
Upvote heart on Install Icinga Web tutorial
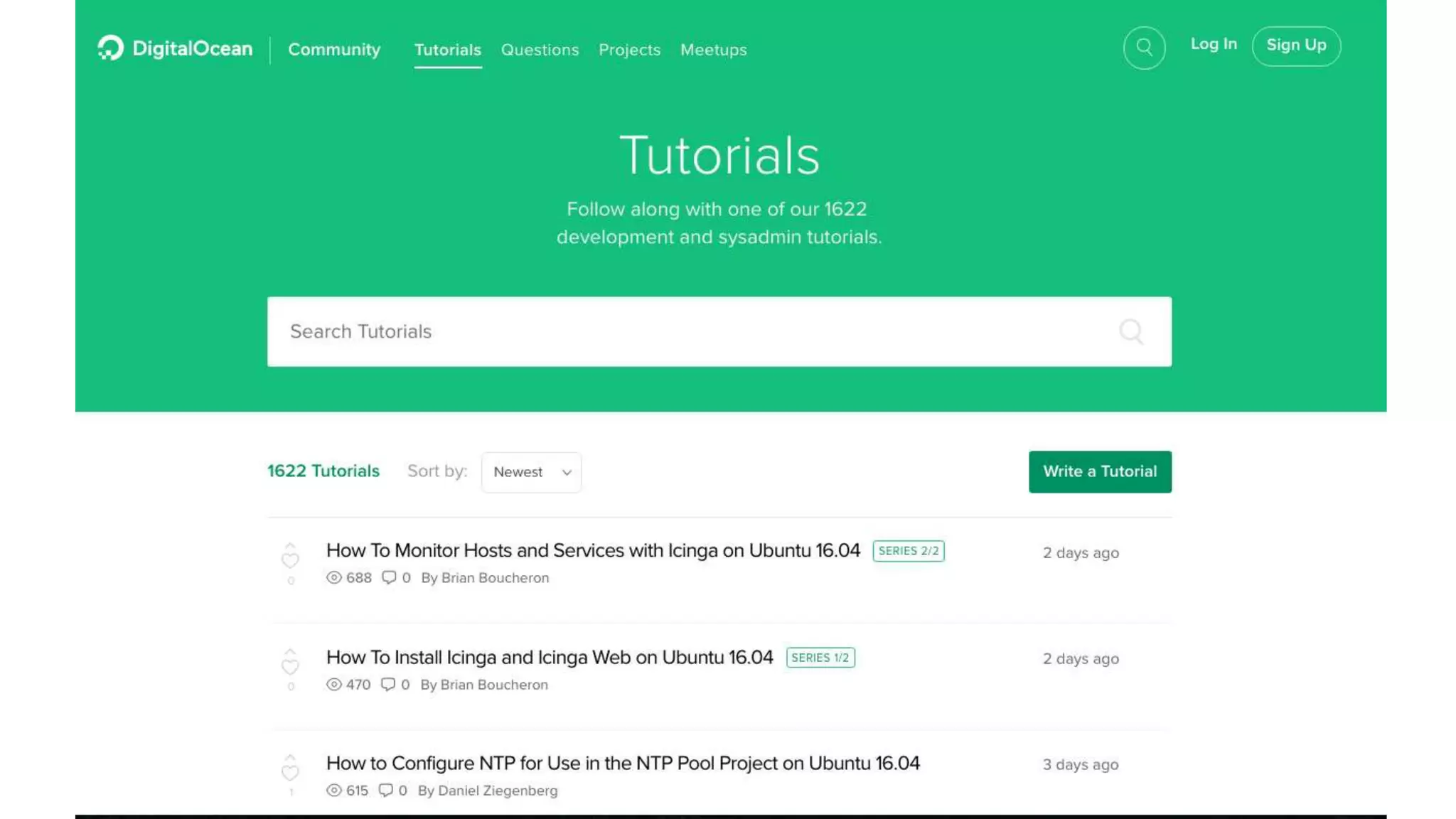[290, 665]
